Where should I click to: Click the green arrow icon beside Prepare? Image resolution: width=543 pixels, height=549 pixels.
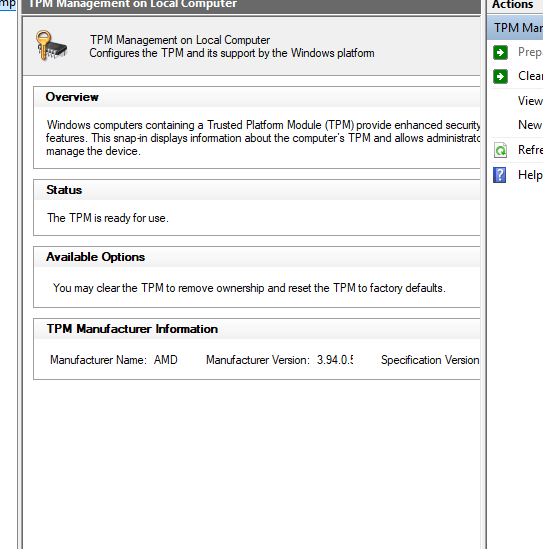pos(500,53)
